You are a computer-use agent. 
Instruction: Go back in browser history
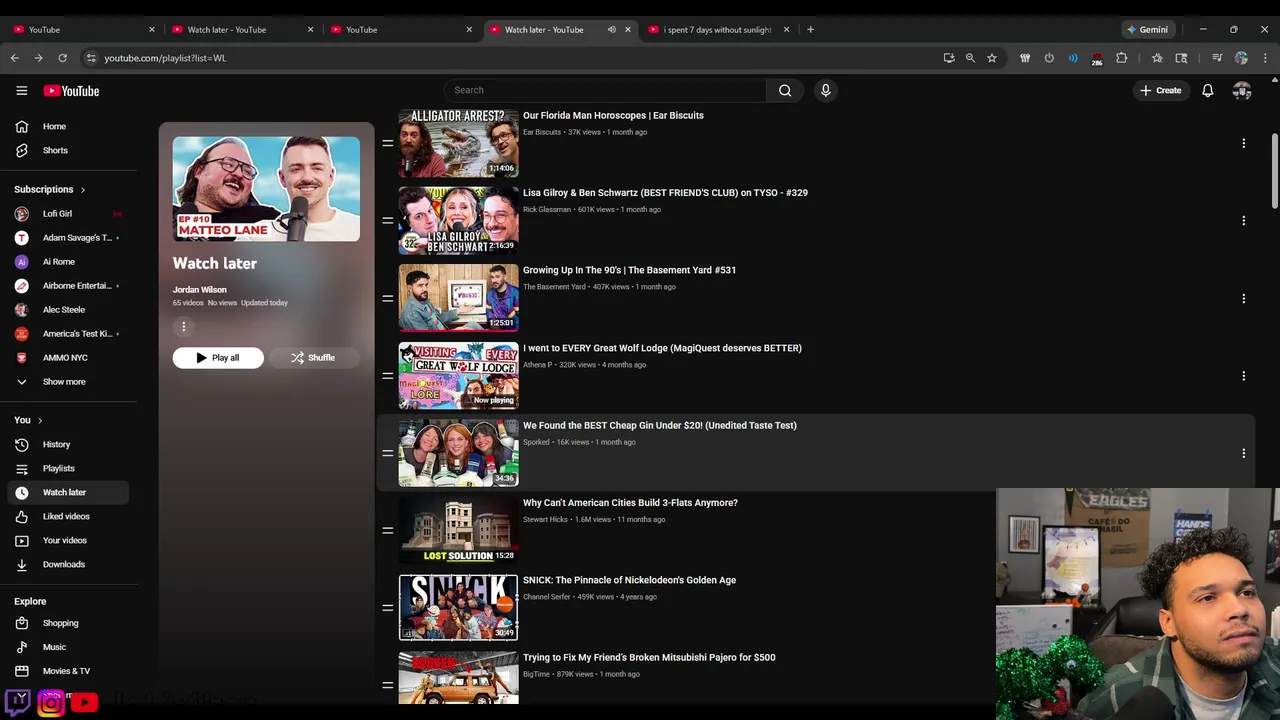[15, 58]
